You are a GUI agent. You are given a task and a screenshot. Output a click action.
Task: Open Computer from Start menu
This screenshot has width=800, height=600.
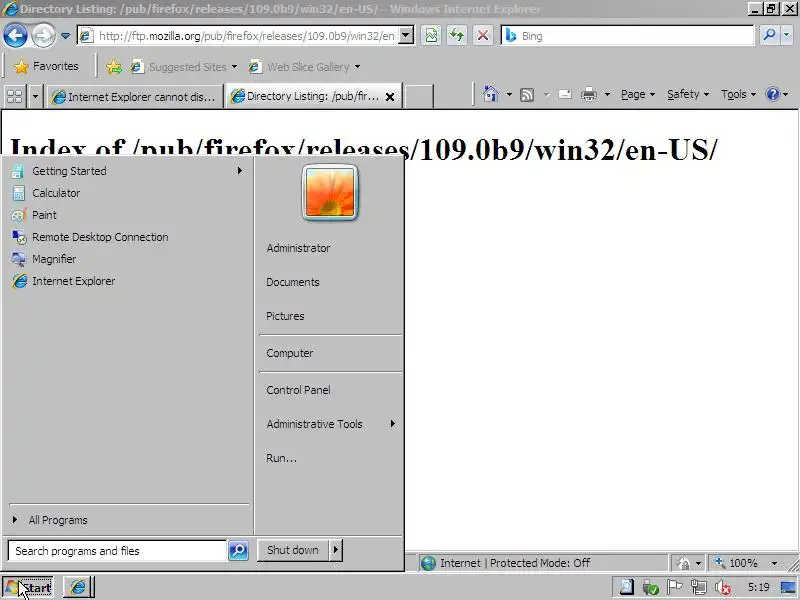[289, 353]
